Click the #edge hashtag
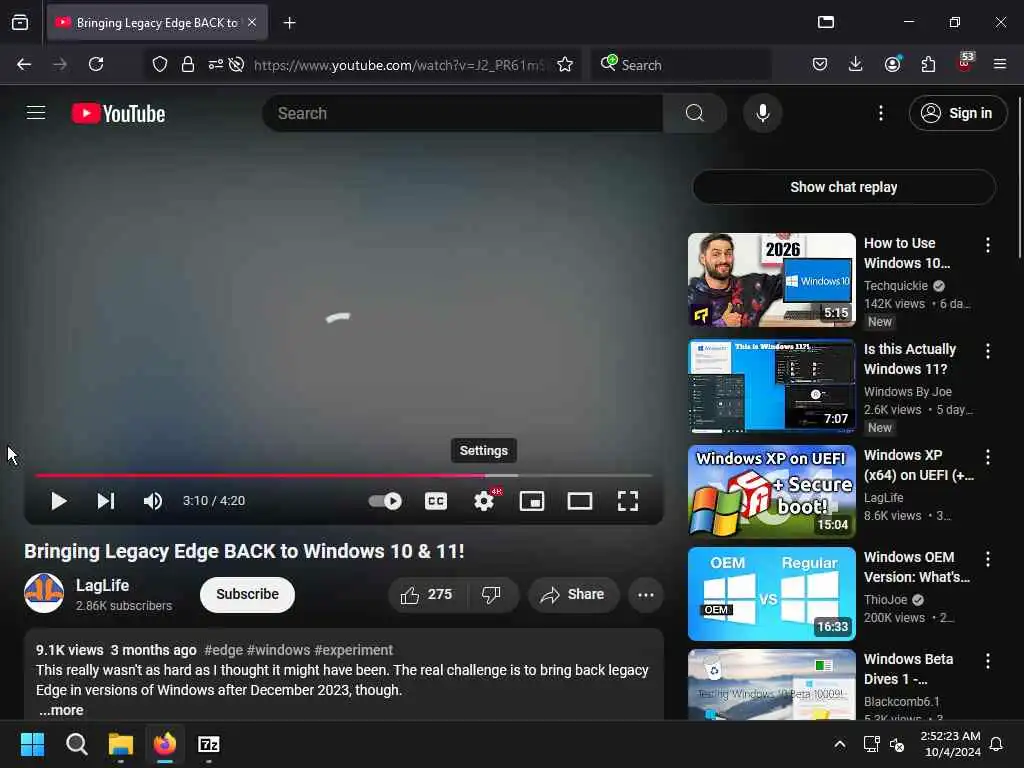 pos(223,650)
